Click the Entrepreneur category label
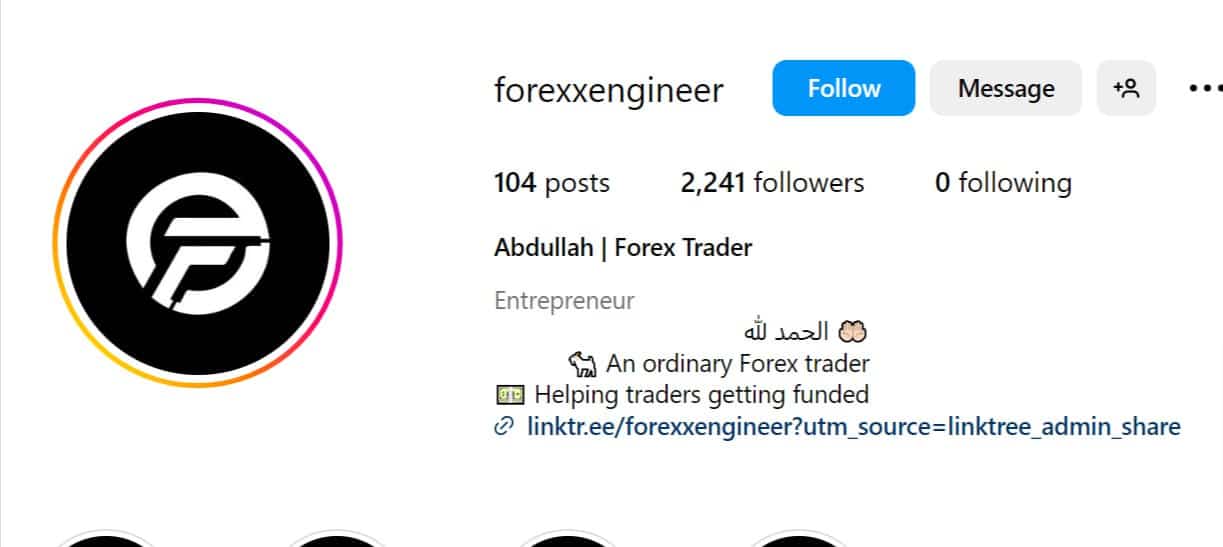This screenshot has height=547, width=1223. (564, 301)
